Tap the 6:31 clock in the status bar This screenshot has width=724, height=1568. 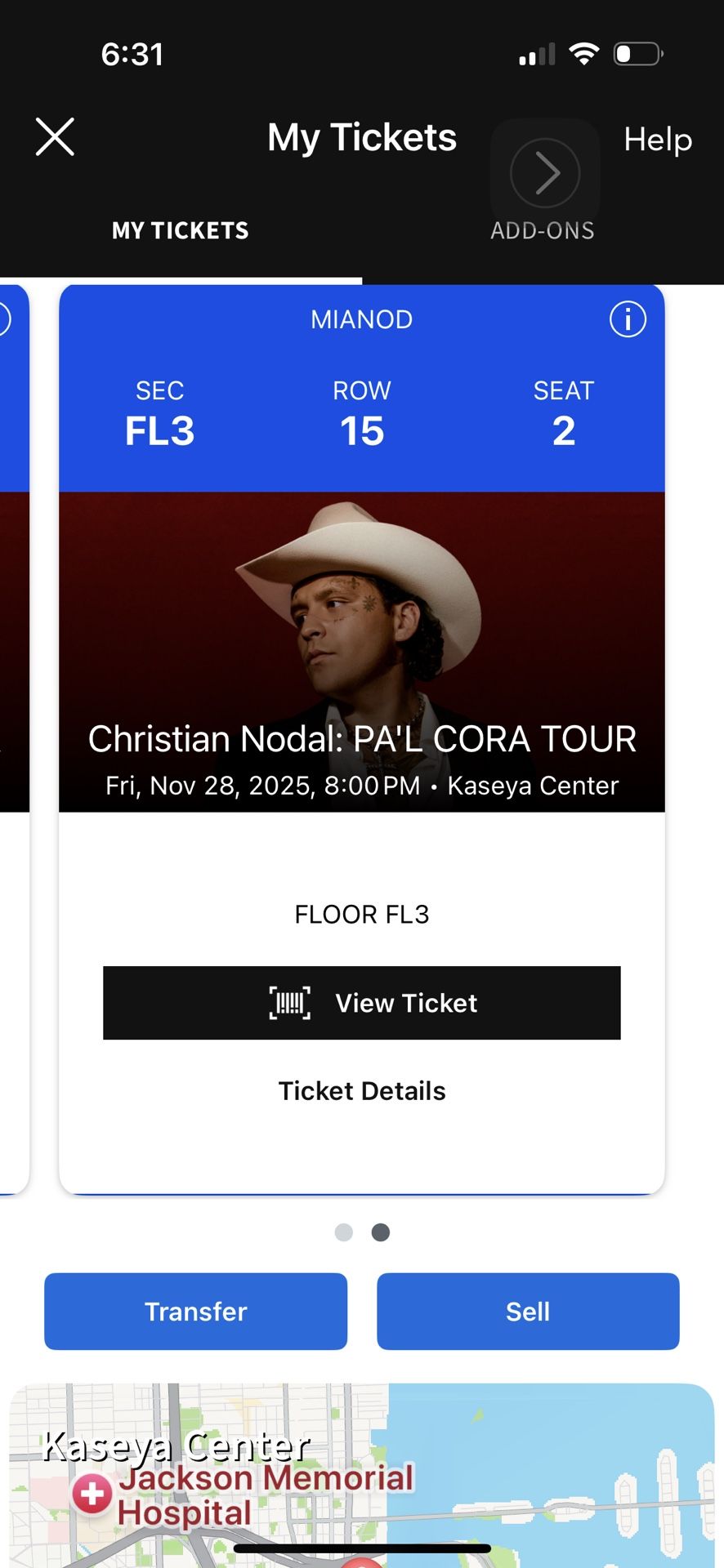[x=132, y=53]
